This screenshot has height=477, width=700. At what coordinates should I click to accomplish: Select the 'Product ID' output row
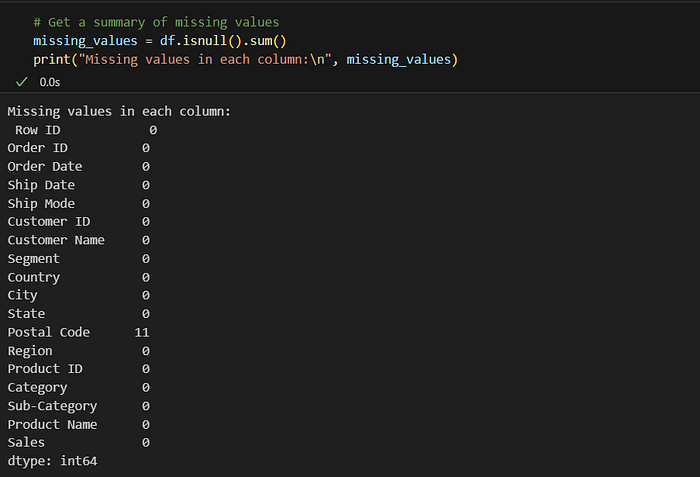[79, 369]
